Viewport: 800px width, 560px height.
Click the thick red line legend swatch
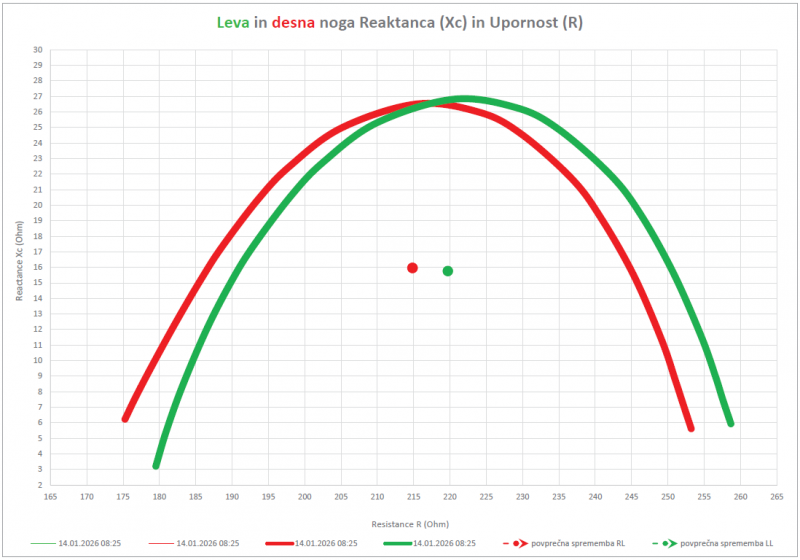[x=280, y=543]
